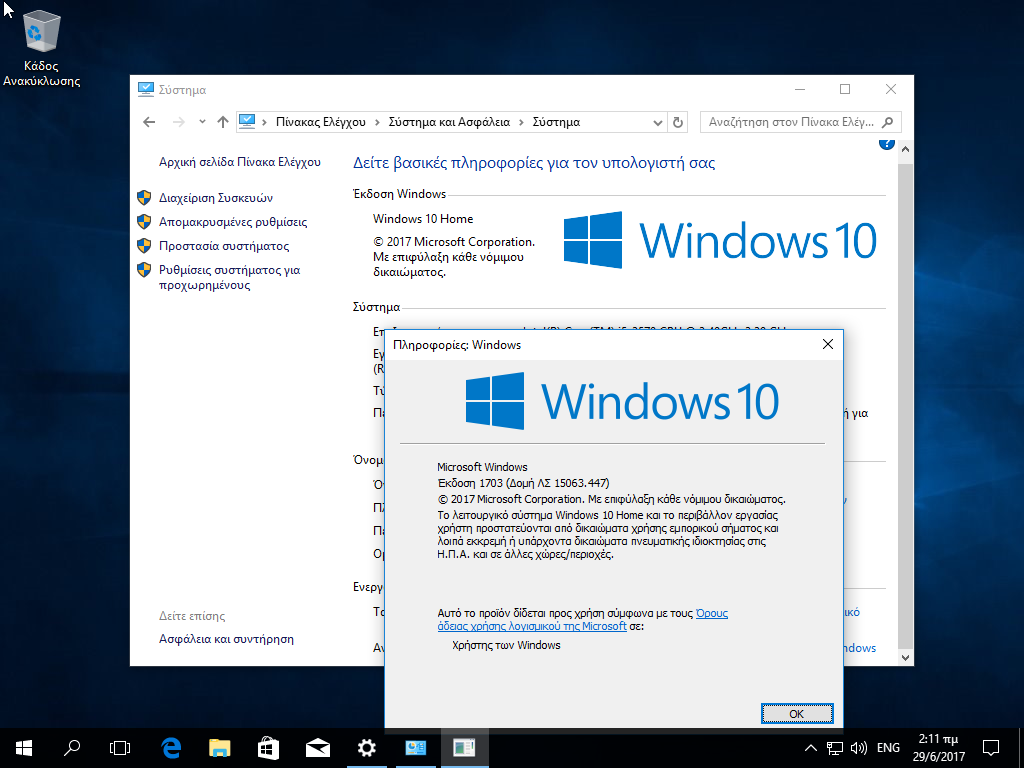The height and width of the screenshot is (768, 1024).
Task: Go back using the System window's back arrow
Action: point(149,122)
